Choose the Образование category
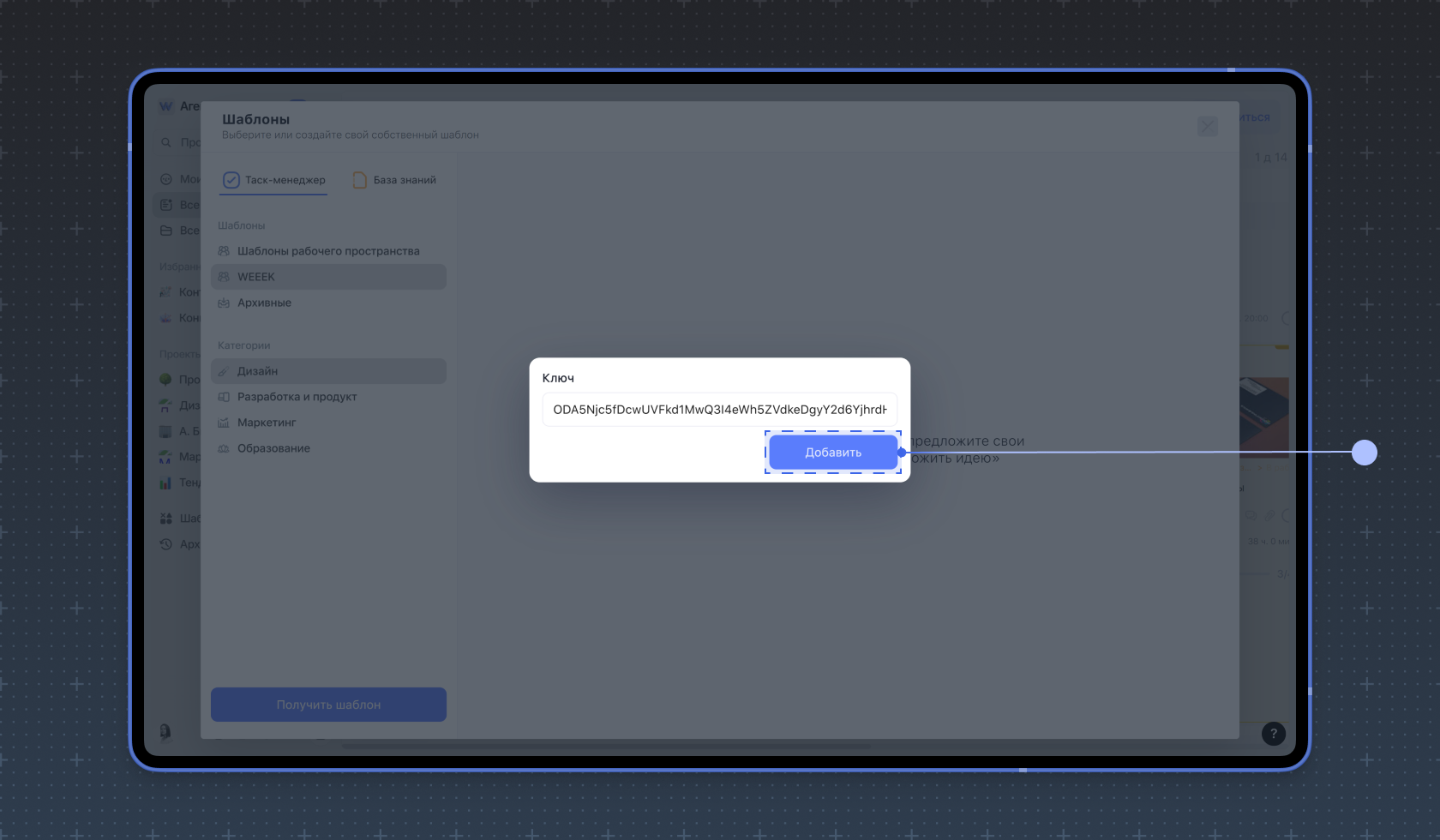The image size is (1440, 840). pos(273,448)
